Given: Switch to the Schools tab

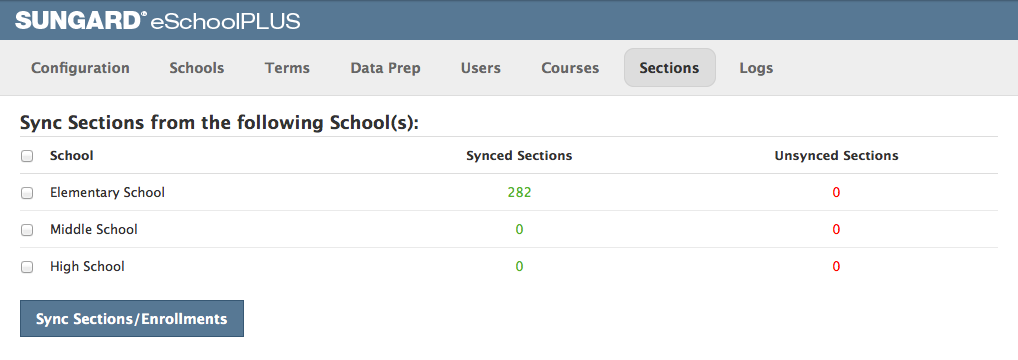Looking at the screenshot, I should pos(197,68).
